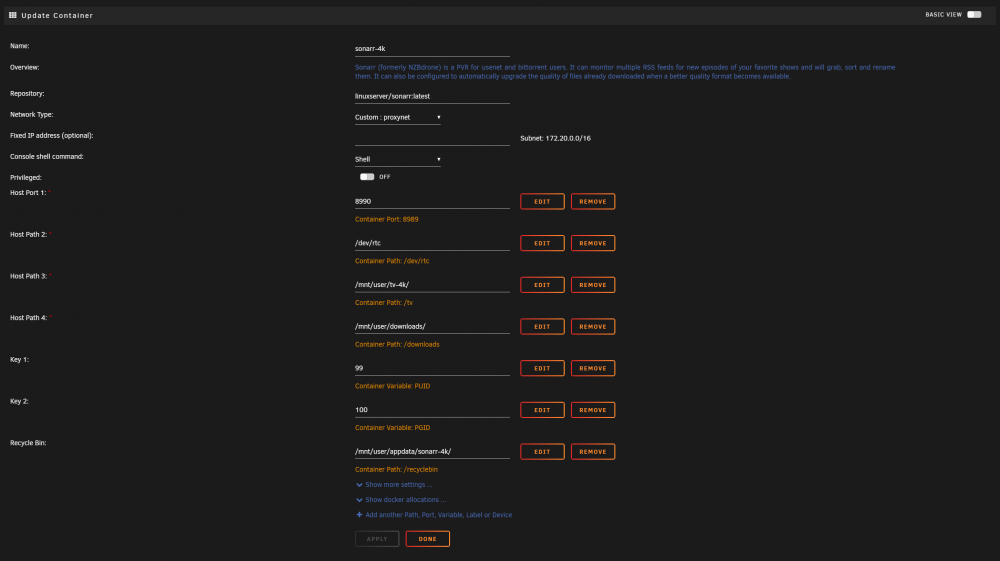Edit the Key 2 variable
Screen dimensions: 1000x561
tap(542, 410)
